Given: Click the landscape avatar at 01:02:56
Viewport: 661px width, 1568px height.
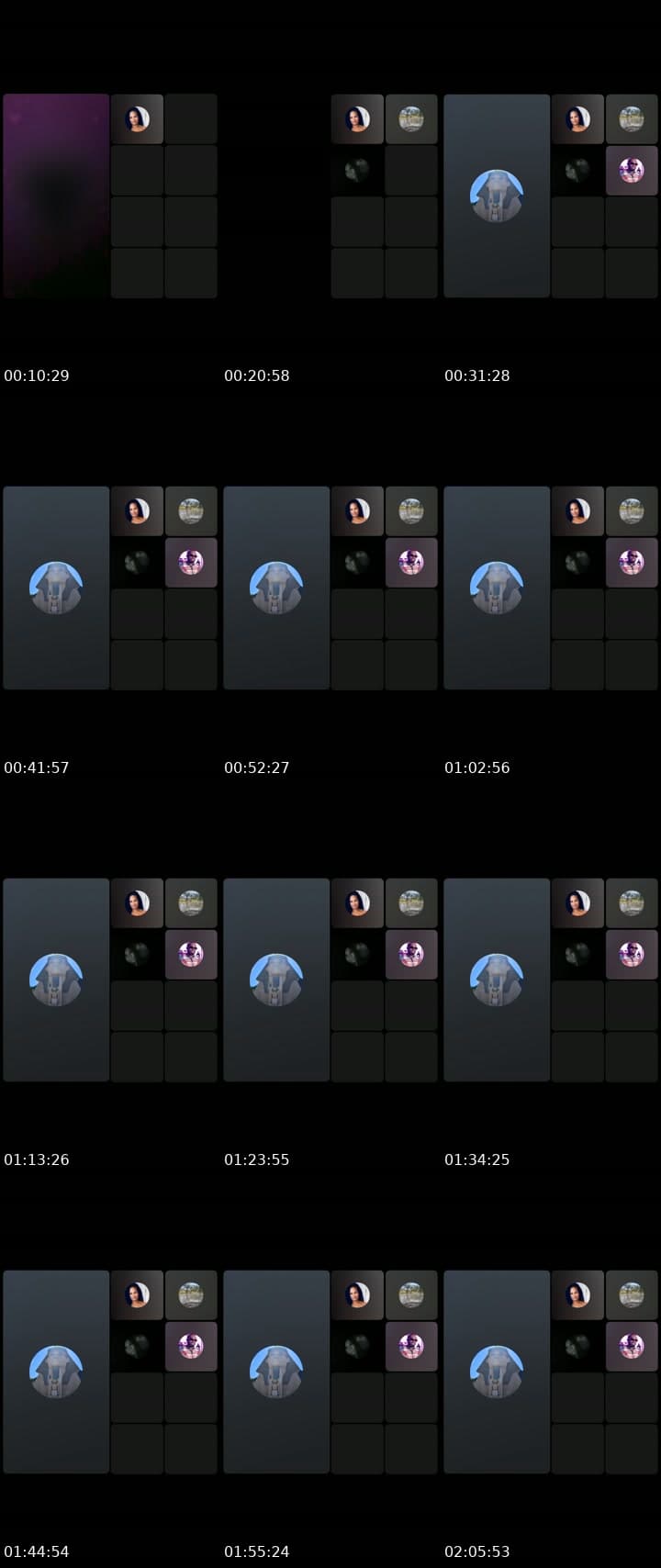Looking at the screenshot, I should click(632, 511).
